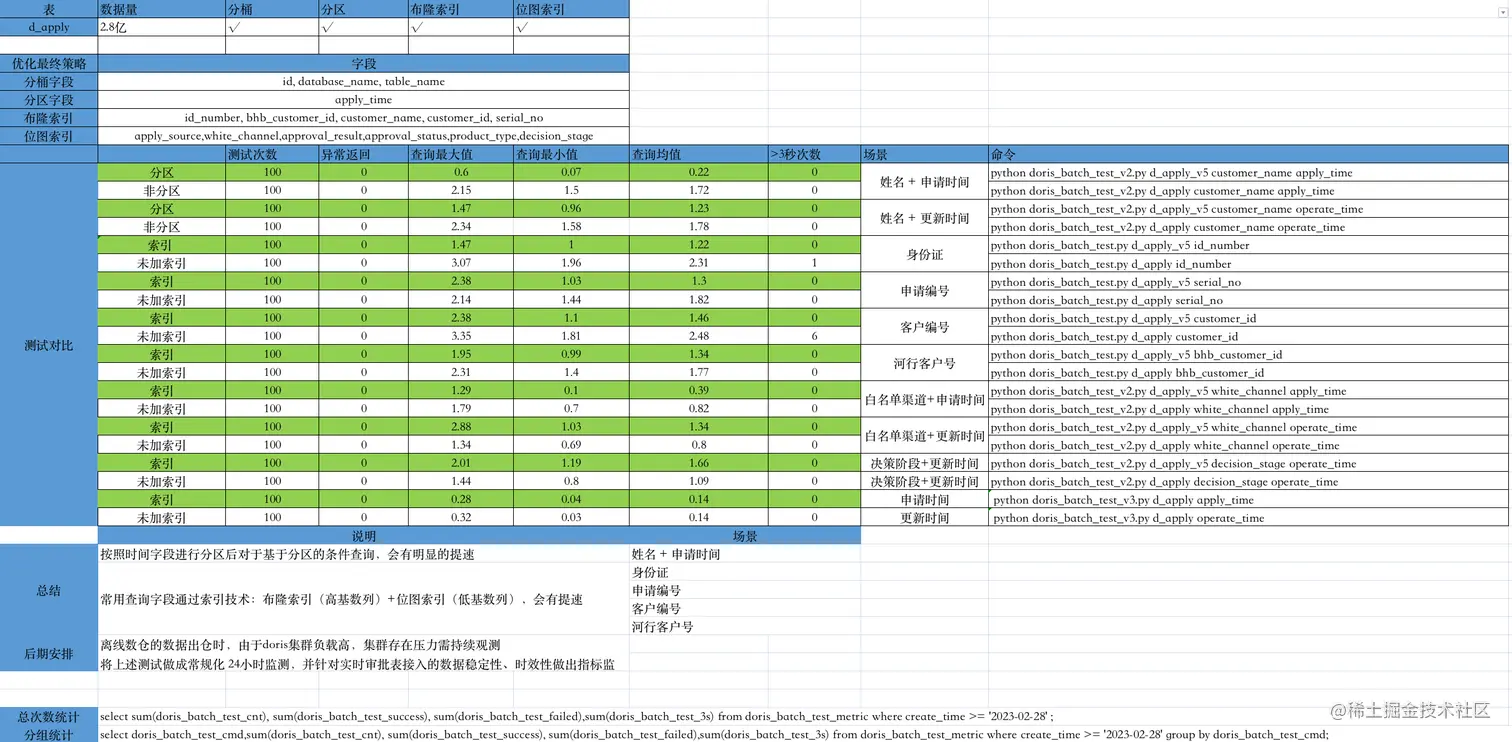Viewport: 1512px width, 742px height.
Task: Click the 异常返回 column header
Action: point(363,154)
